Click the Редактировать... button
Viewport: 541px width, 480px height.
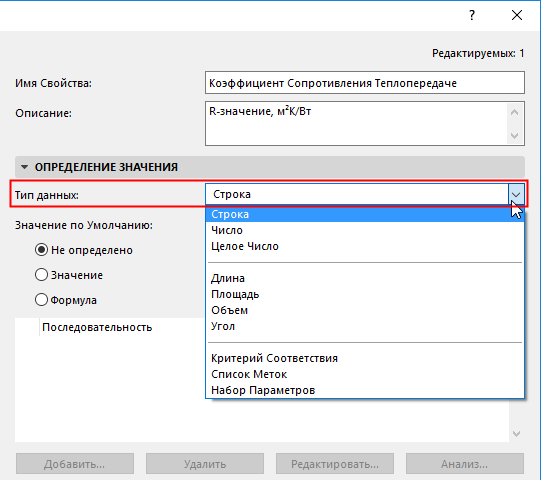click(335, 464)
